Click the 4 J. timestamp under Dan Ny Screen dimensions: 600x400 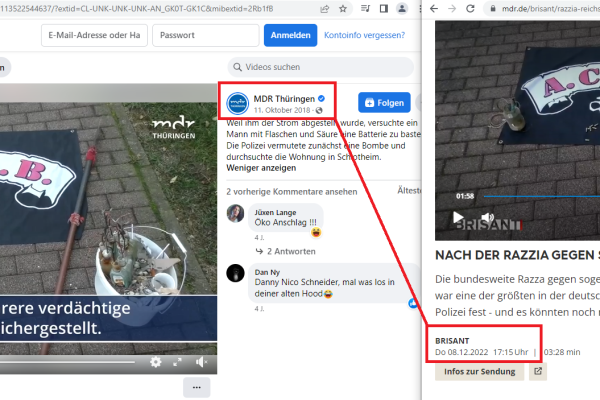point(259,309)
